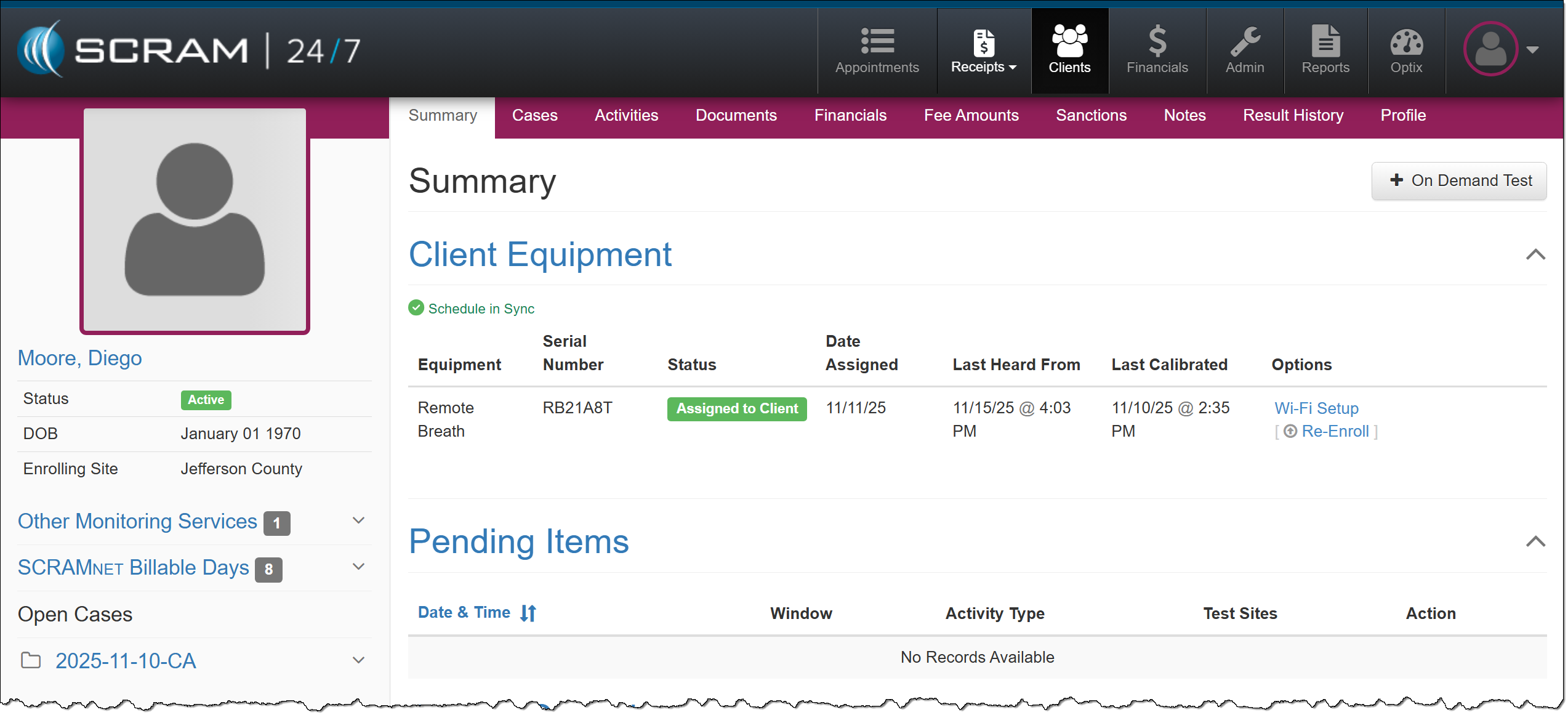This screenshot has width=1568, height=720.
Task: Click the SCRAM 24/7 logo
Action: click(x=190, y=50)
